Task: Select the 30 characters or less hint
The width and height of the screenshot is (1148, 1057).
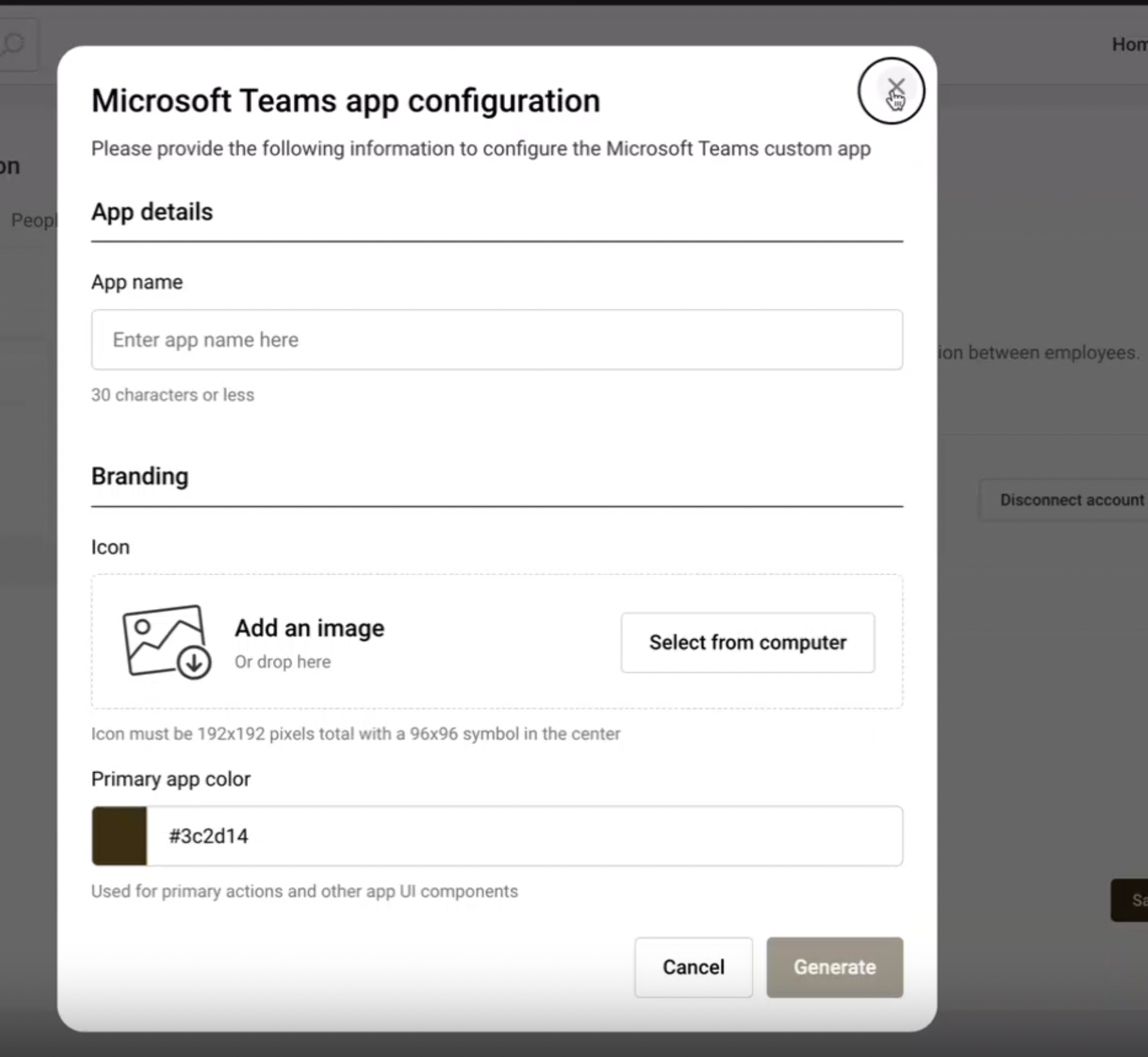Action: [x=173, y=395]
